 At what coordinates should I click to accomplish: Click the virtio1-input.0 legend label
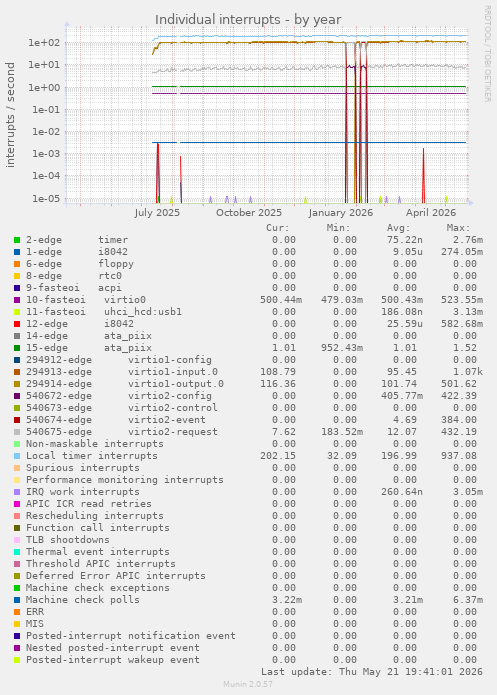pyautogui.click(x=173, y=372)
